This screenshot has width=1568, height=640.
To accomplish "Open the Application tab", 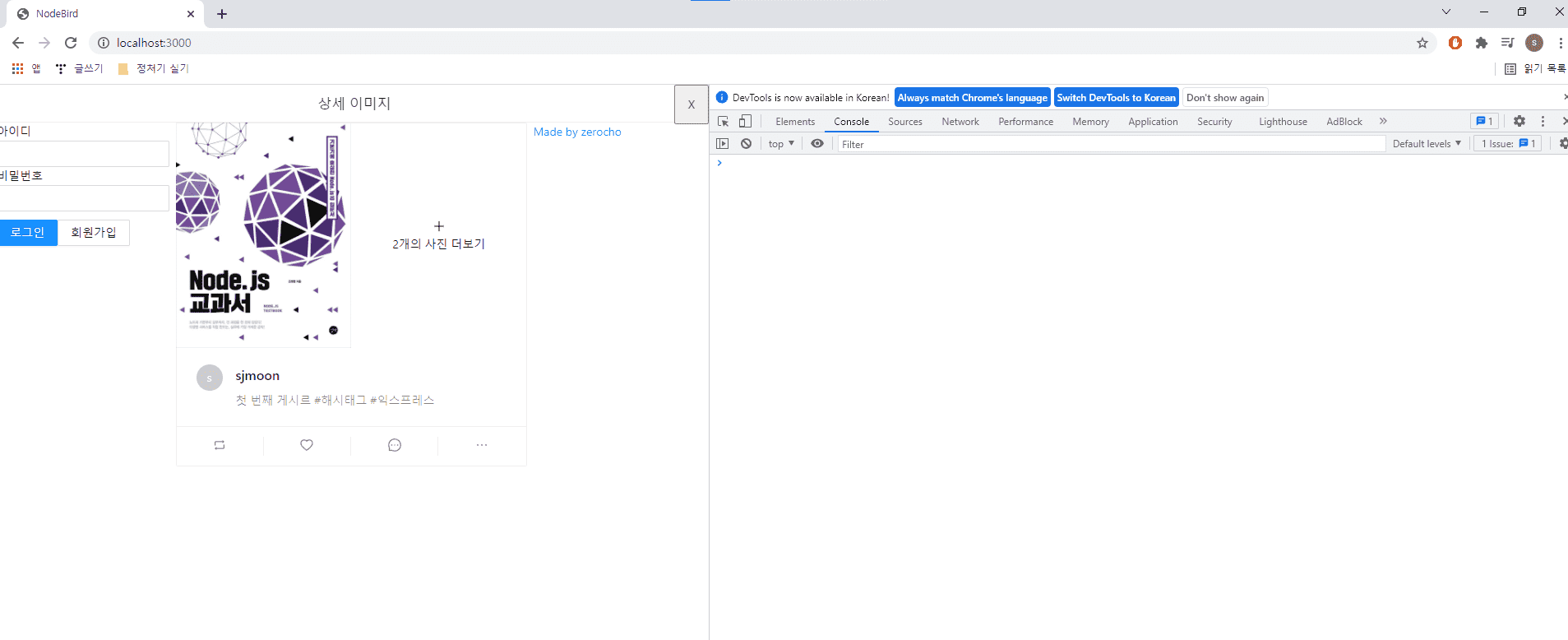I will coord(1153,122).
